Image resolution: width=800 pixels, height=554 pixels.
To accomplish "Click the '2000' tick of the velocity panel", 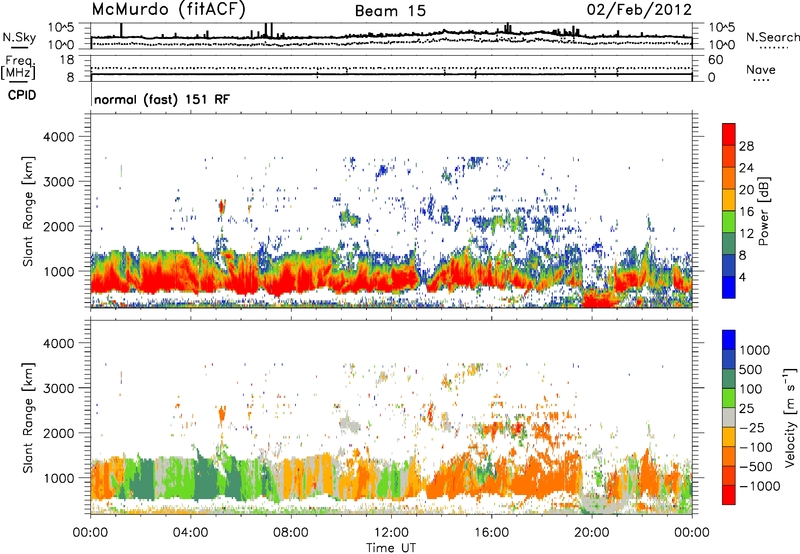I will [59, 433].
